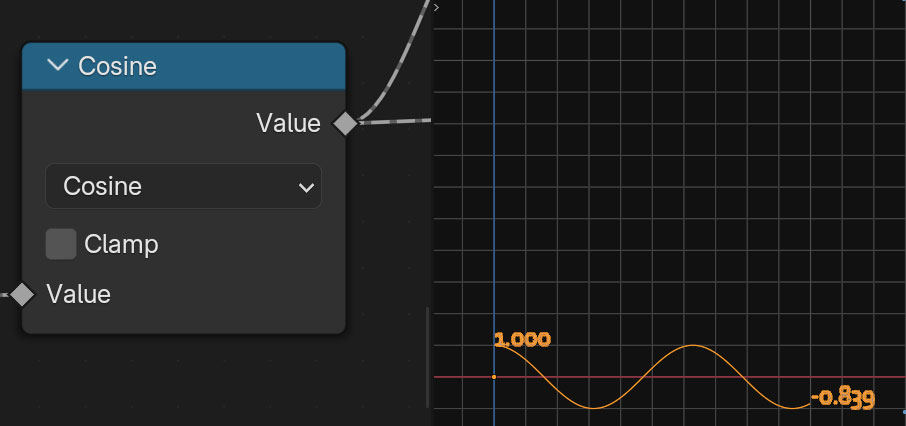
Task: Click the Value output label on node
Action: tap(288, 123)
